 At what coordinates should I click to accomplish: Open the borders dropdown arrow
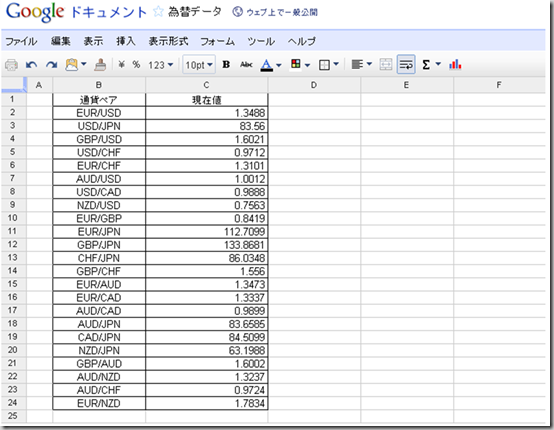coord(336,64)
